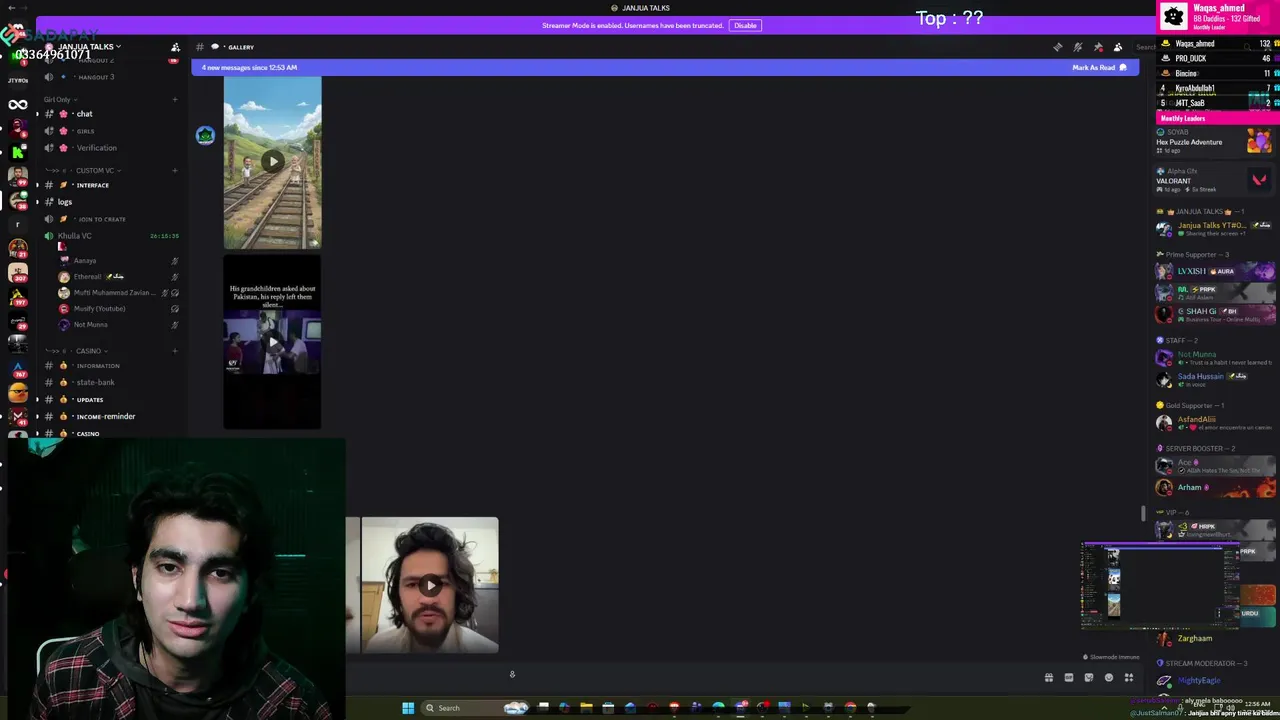The image size is (1280, 720).
Task: Add channel to CUSTOM VC category
Action: (174, 170)
